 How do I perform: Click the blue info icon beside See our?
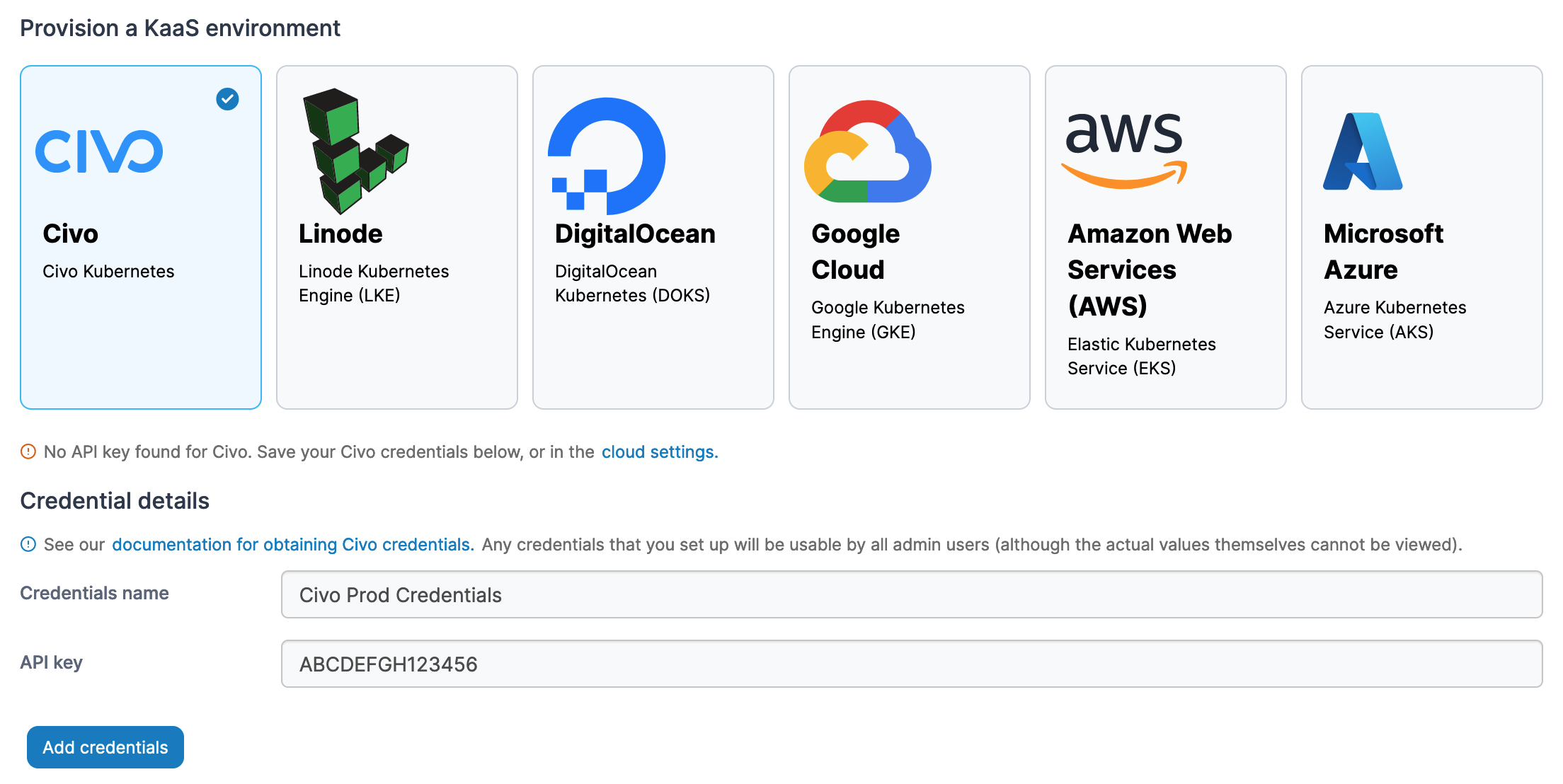point(28,544)
